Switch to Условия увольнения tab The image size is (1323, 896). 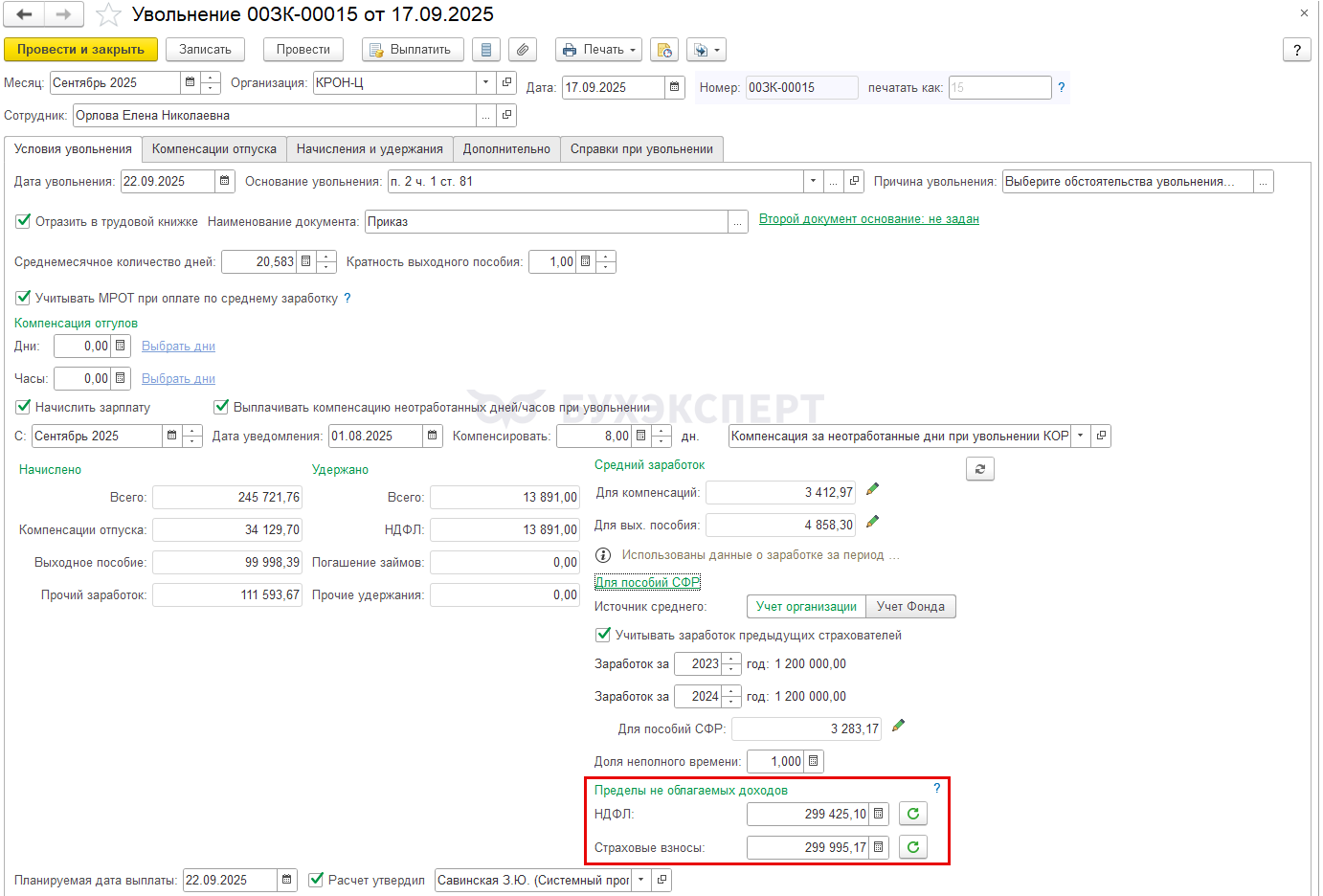coord(73,149)
